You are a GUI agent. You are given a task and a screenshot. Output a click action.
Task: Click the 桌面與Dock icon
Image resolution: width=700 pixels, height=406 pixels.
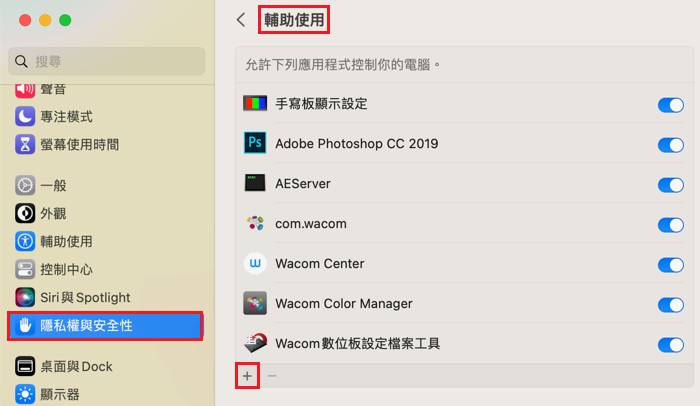point(25,366)
